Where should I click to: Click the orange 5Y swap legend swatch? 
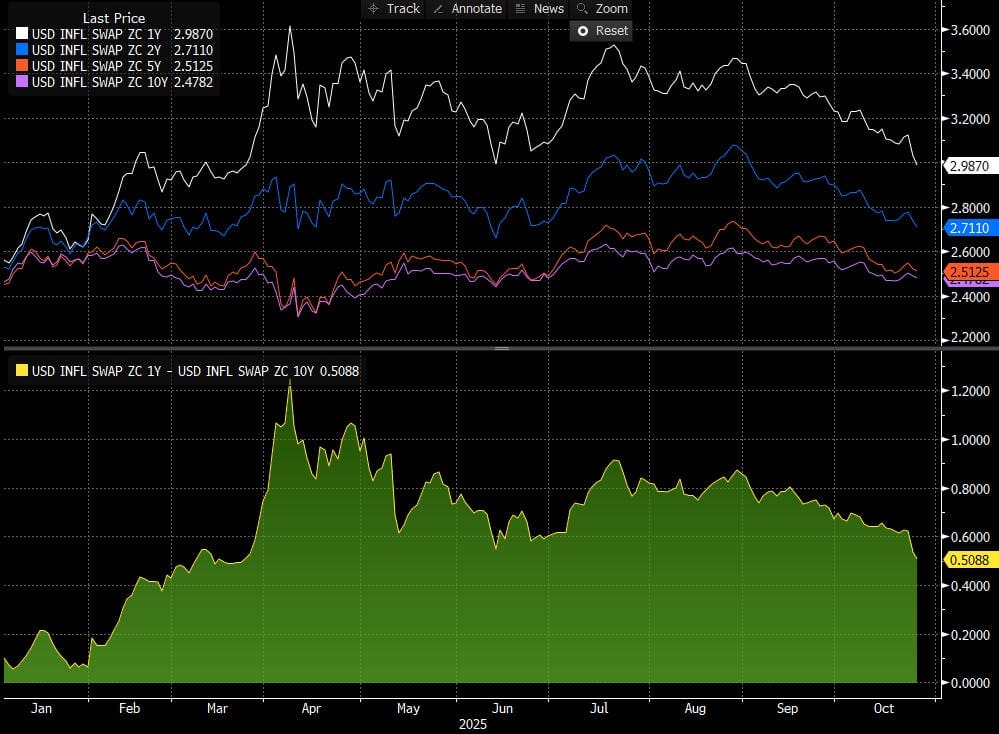pyautogui.click(x=22, y=66)
